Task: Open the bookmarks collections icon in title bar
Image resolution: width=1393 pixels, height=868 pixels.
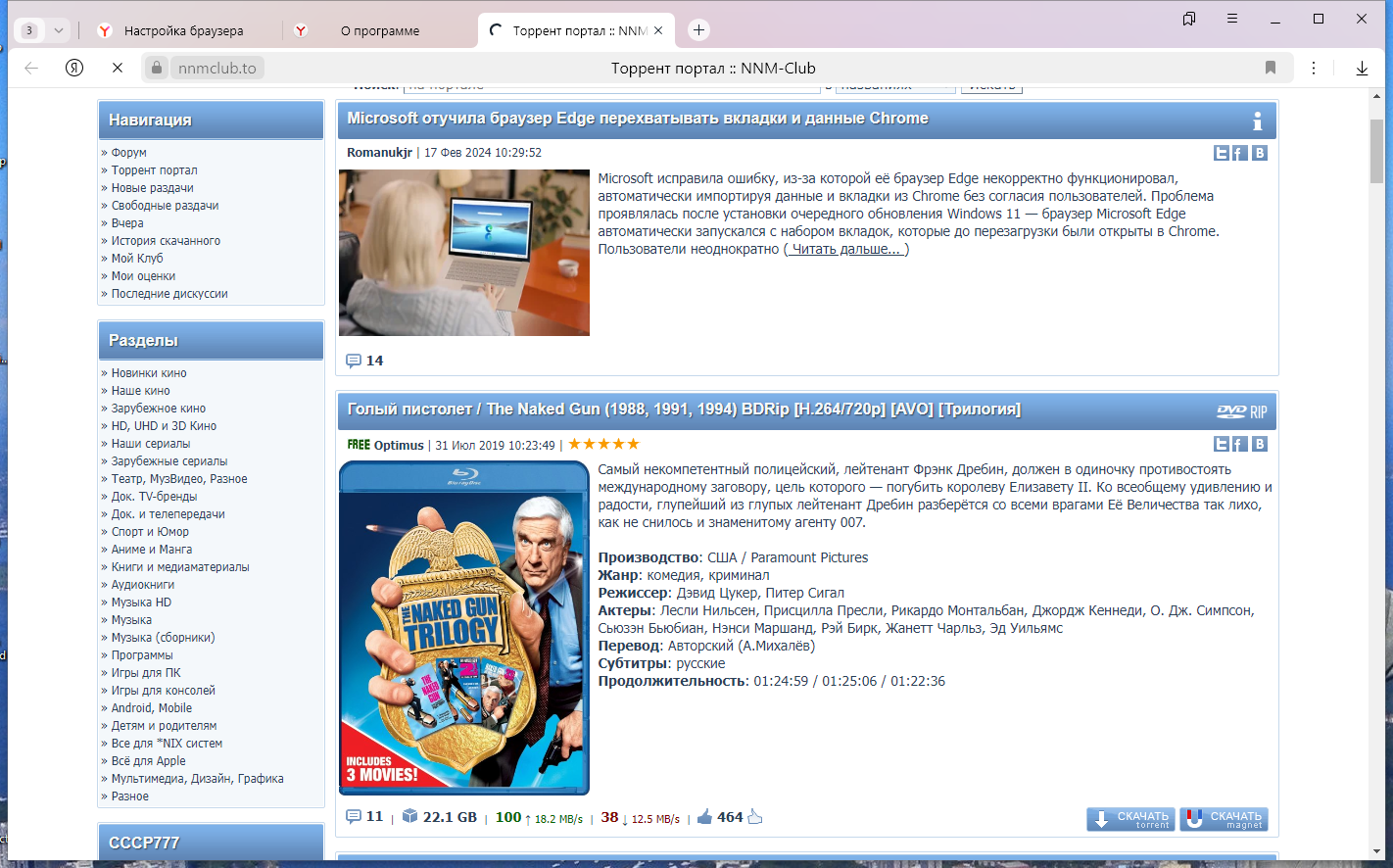Action: [1189, 19]
